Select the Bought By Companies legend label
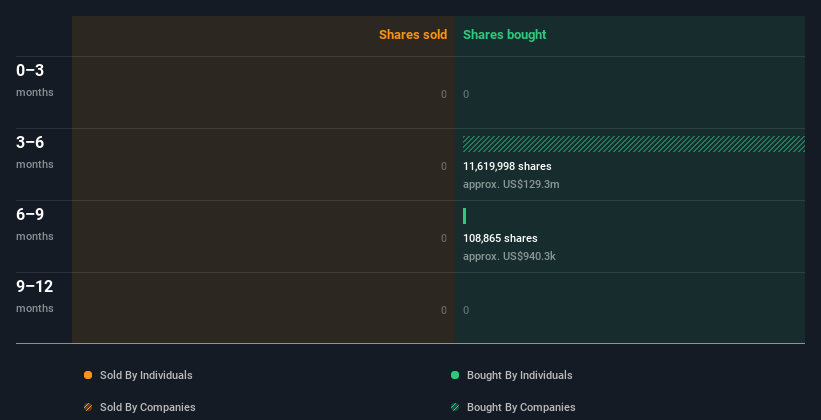The height and width of the screenshot is (420, 821). click(521, 407)
